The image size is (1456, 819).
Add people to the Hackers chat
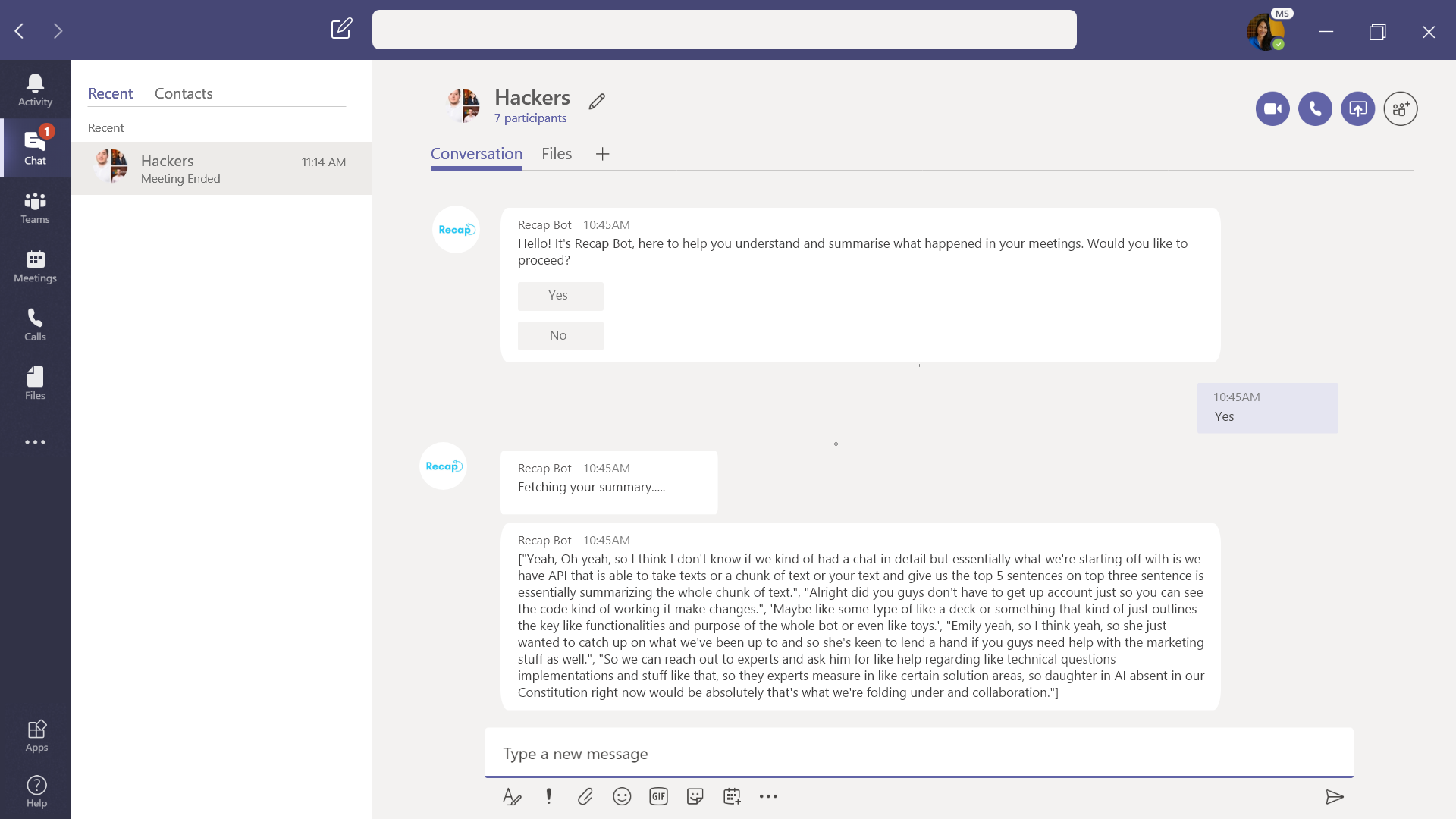[x=1400, y=108]
